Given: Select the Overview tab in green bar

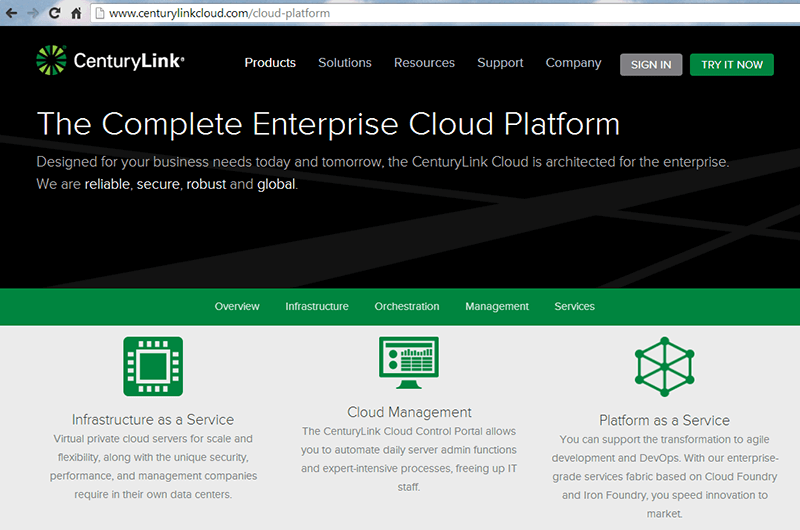Looking at the screenshot, I should [x=237, y=307].
